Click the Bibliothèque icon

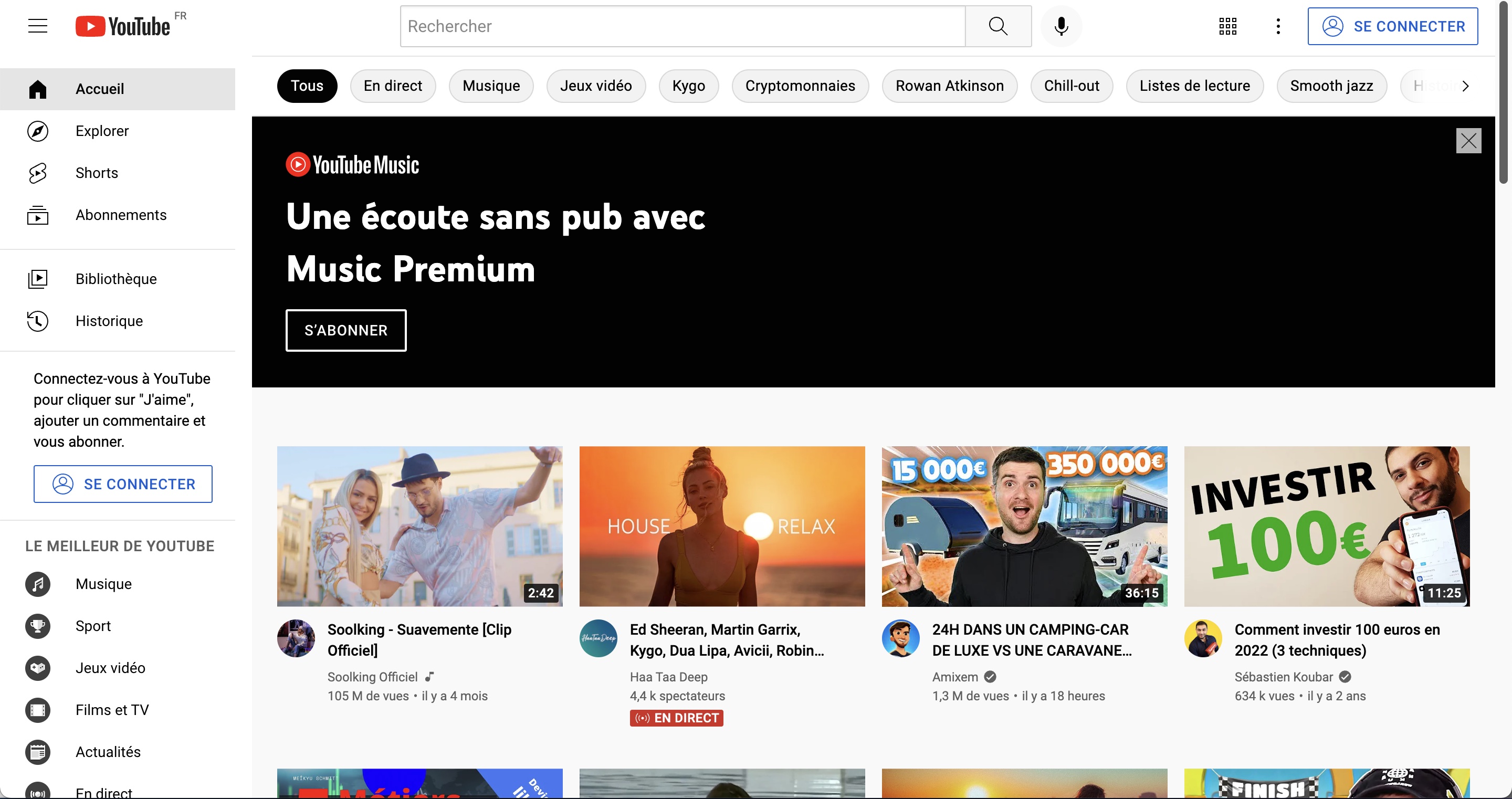38,279
